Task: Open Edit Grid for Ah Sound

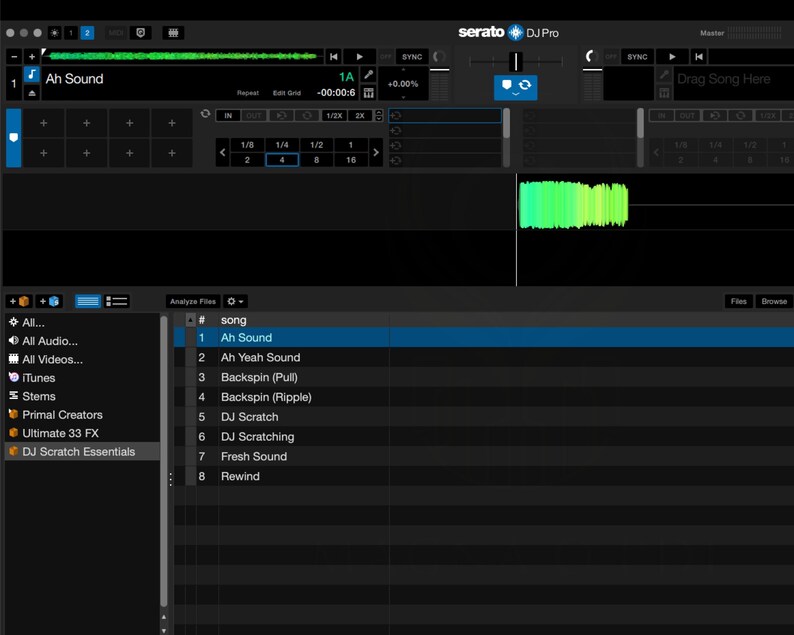Action: 287,93
